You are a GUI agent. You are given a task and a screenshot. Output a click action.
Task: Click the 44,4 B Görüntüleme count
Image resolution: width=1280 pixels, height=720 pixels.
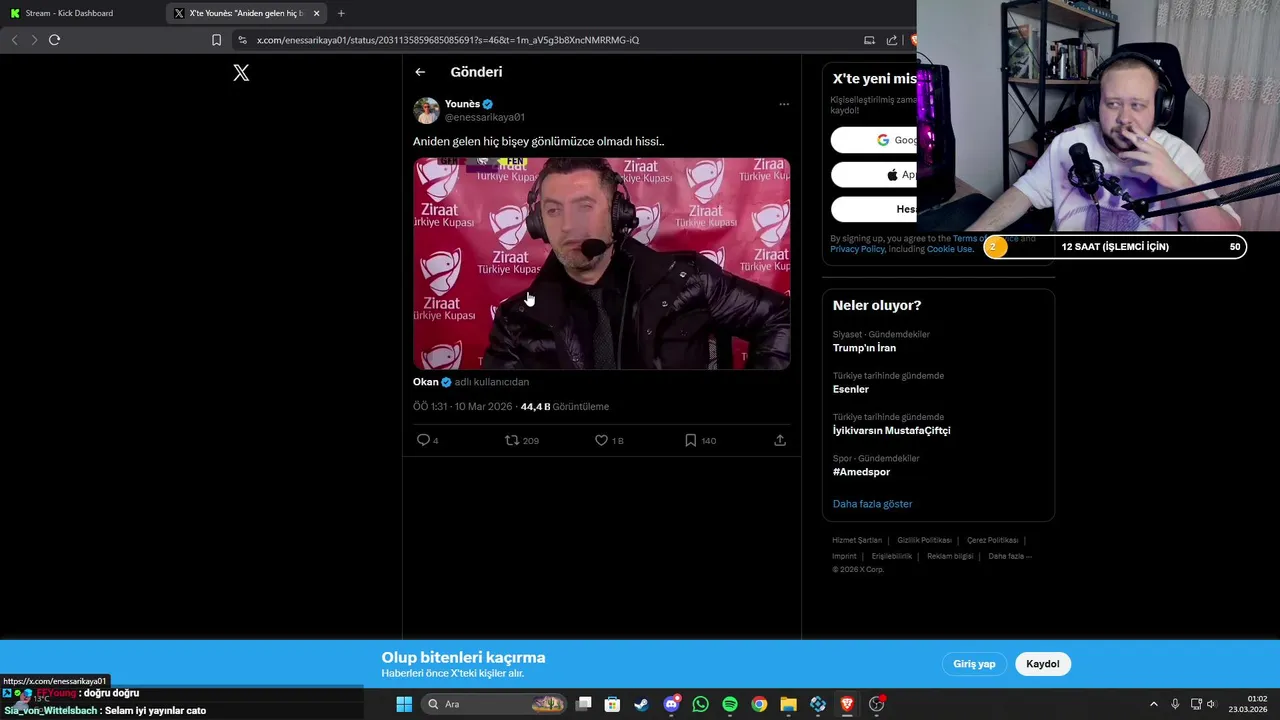point(564,407)
